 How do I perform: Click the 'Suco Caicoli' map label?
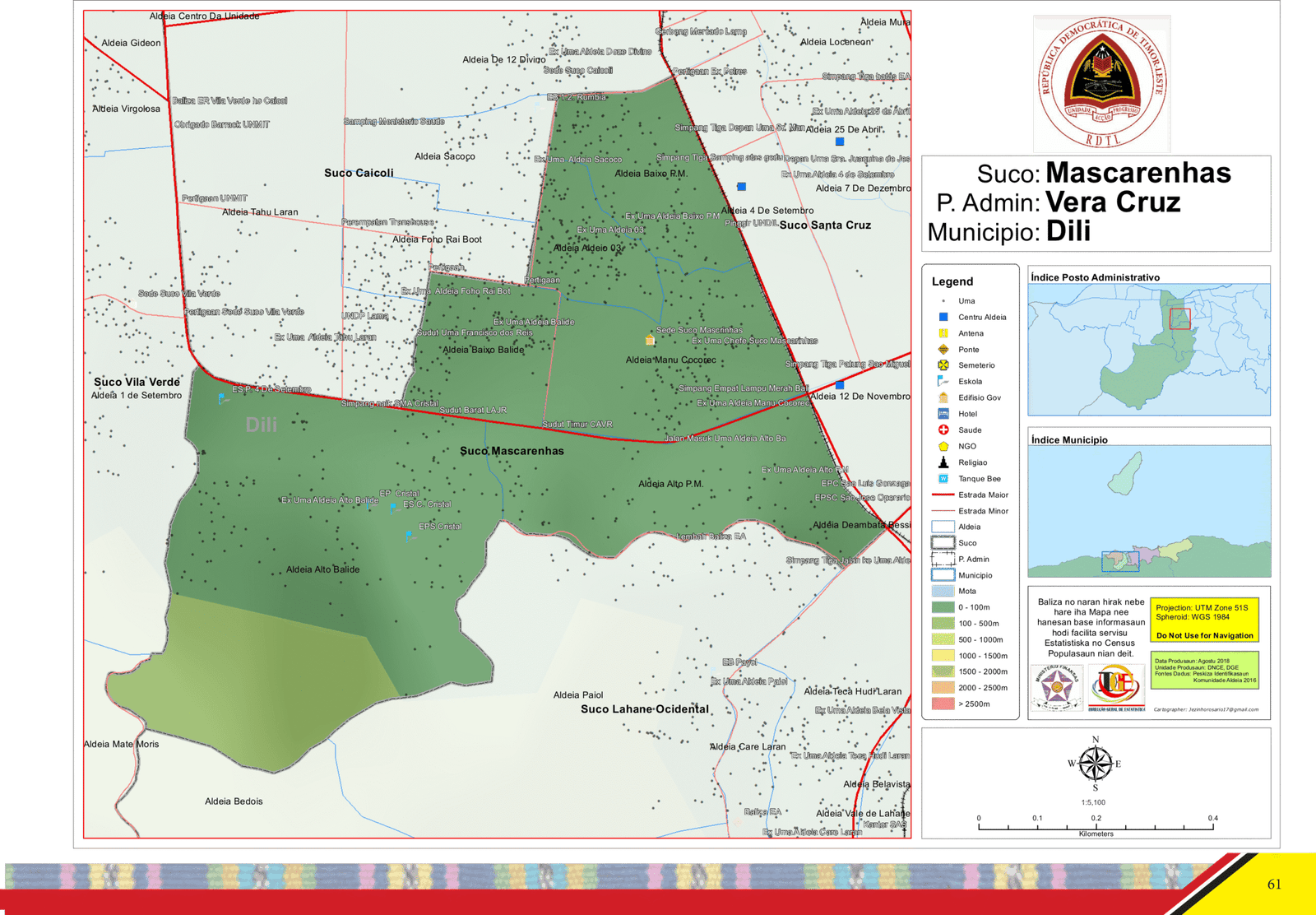point(359,173)
